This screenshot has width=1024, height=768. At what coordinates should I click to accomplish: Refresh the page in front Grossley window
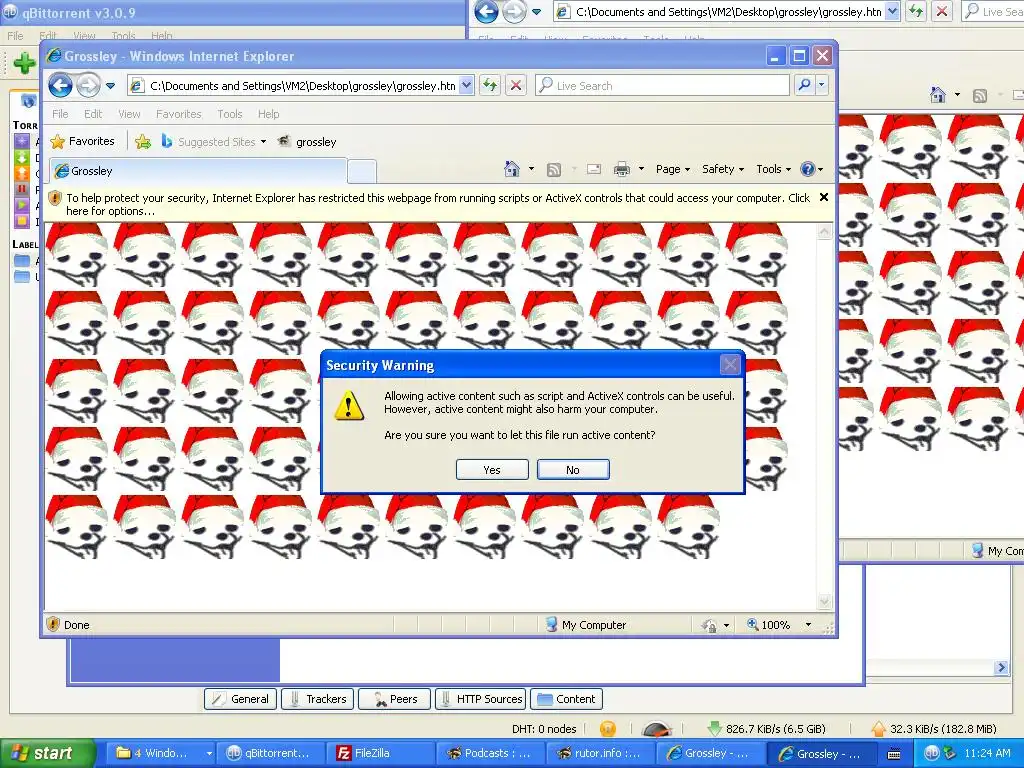pos(490,85)
